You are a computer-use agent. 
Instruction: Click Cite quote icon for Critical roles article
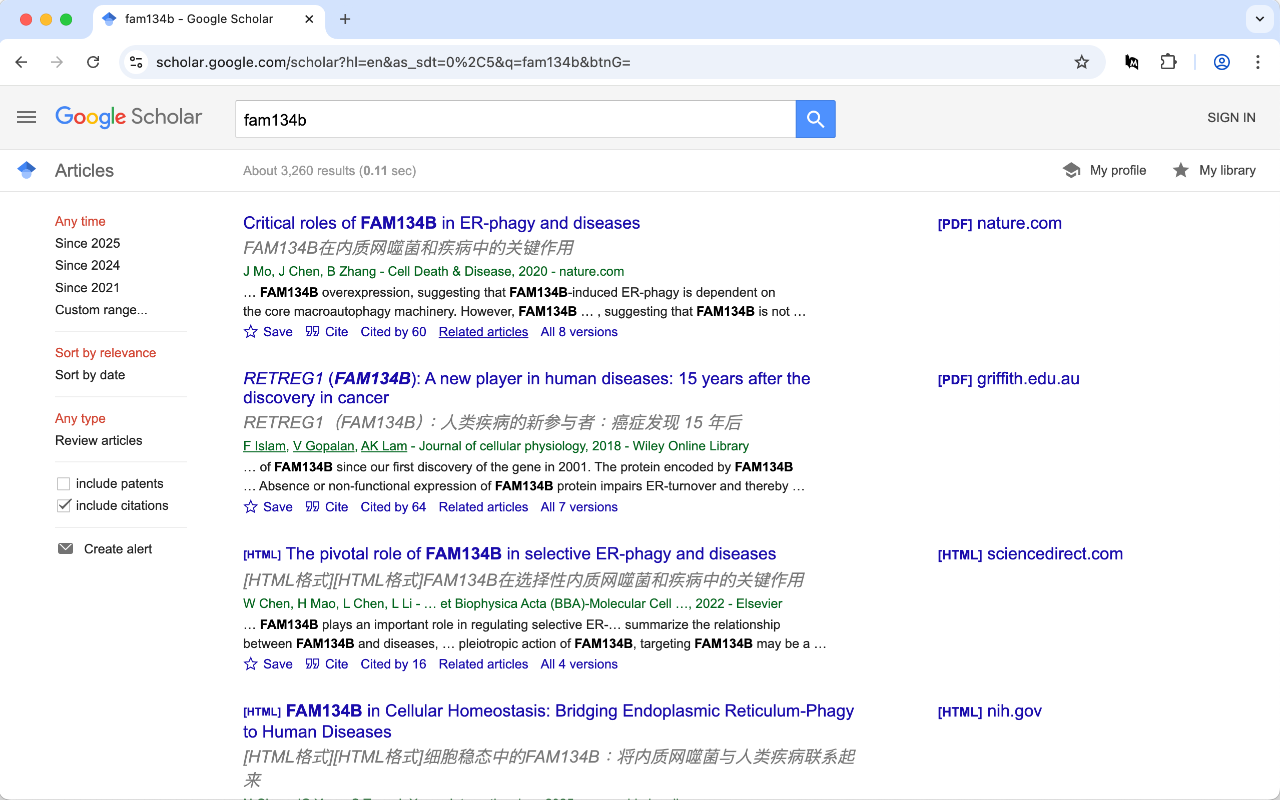pyautogui.click(x=313, y=332)
